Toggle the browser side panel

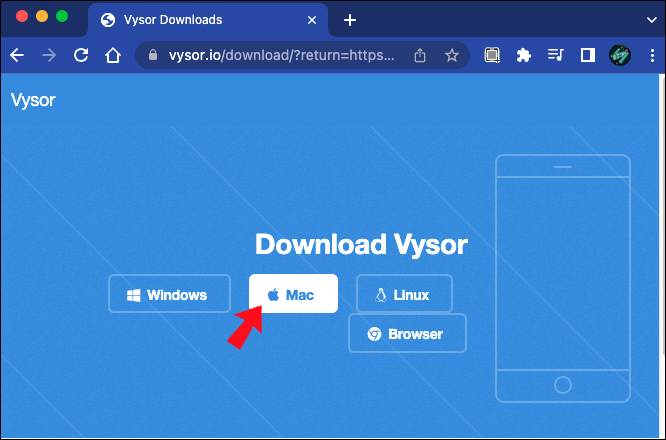click(588, 55)
